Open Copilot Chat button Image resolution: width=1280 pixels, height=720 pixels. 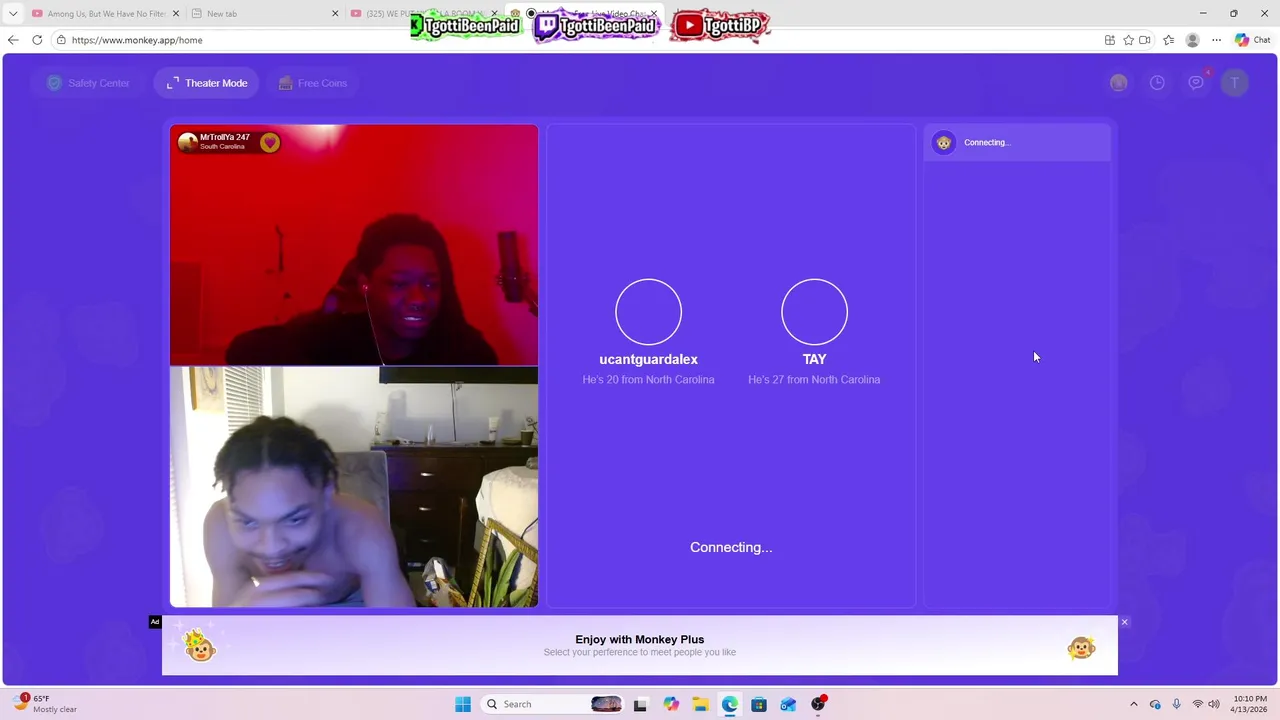coord(1252,40)
